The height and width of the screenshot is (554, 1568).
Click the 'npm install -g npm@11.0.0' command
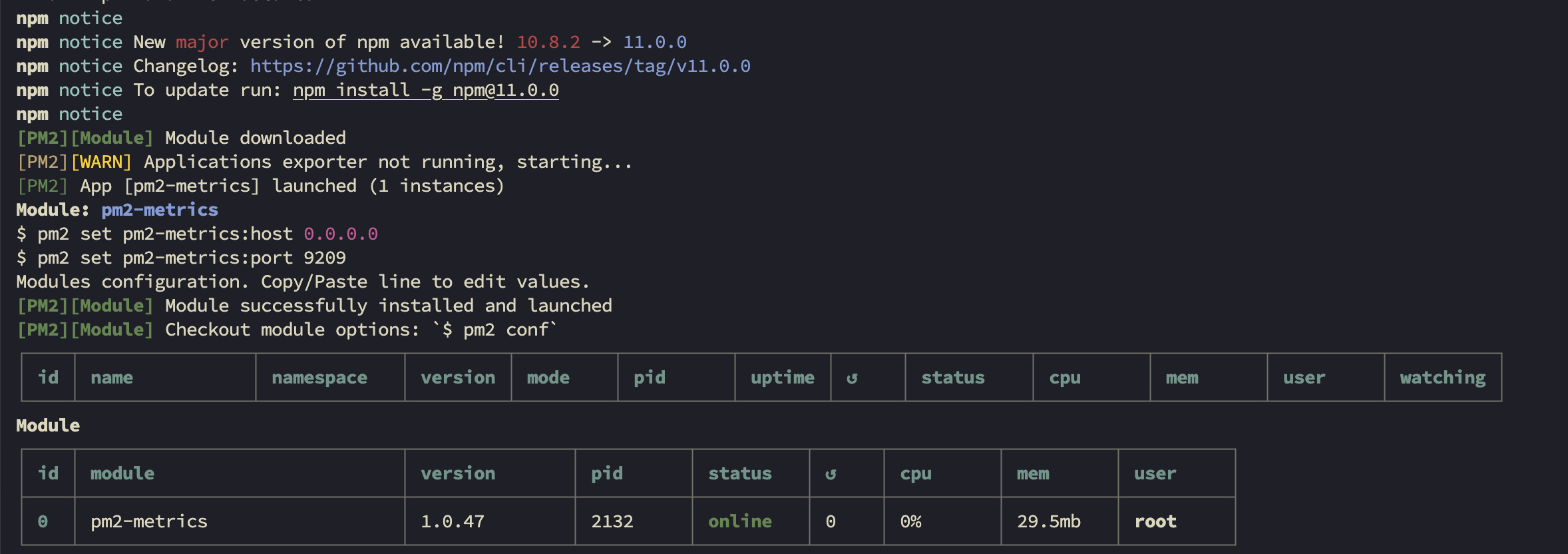tap(426, 90)
